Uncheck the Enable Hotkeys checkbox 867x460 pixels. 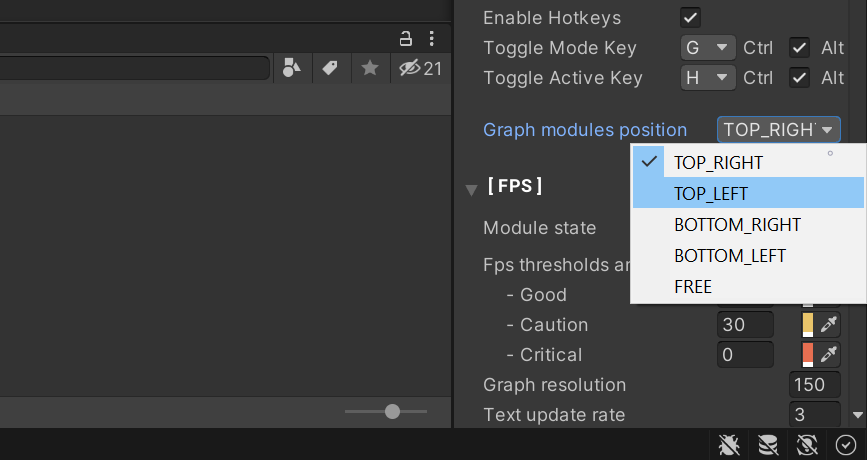[x=690, y=17]
